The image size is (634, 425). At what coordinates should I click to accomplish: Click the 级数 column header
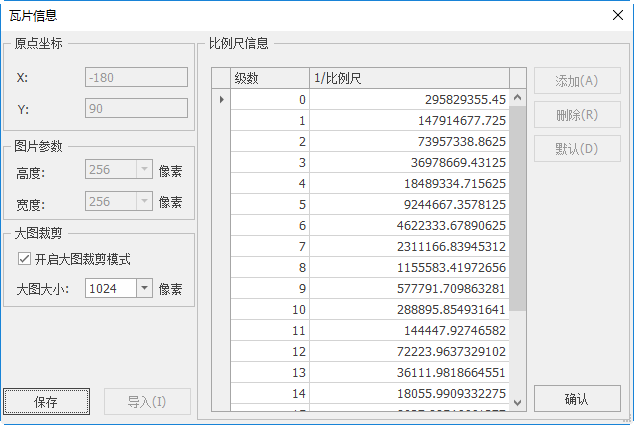(270, 78)
